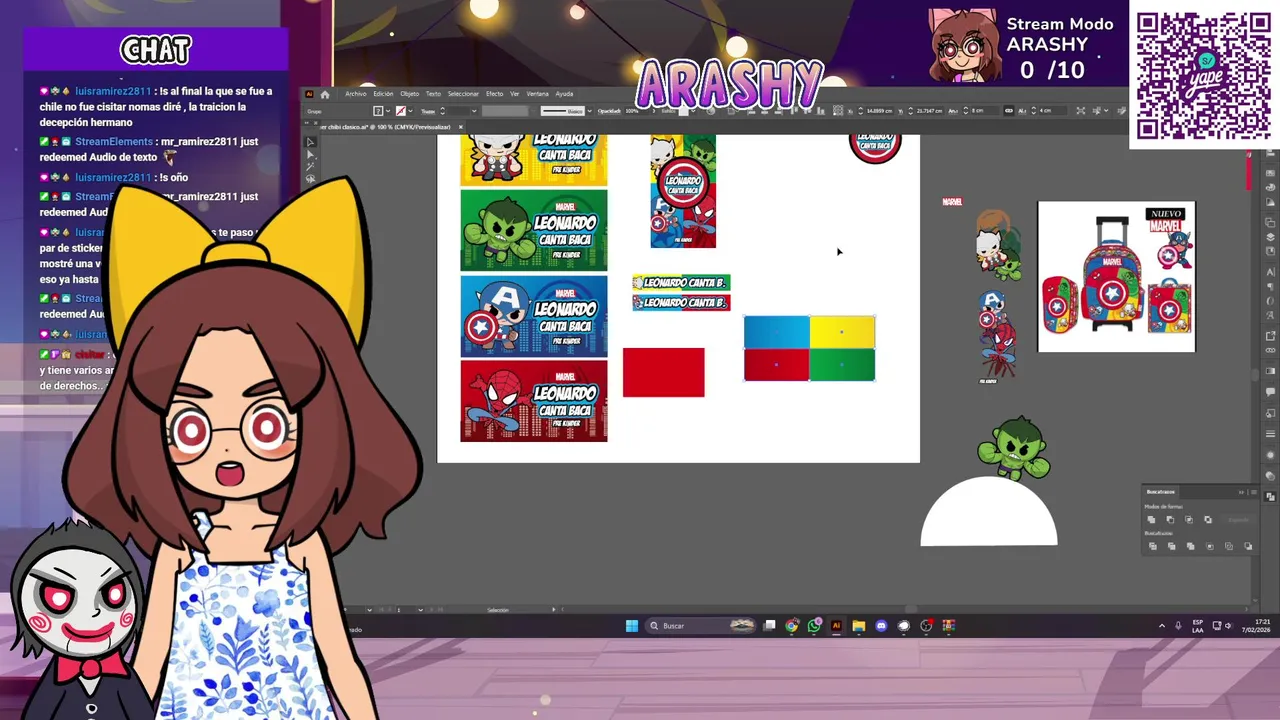The height and width of the screenshot is (720, 1280).
Task: Open the Objeto menu
Action: [410, 94]
